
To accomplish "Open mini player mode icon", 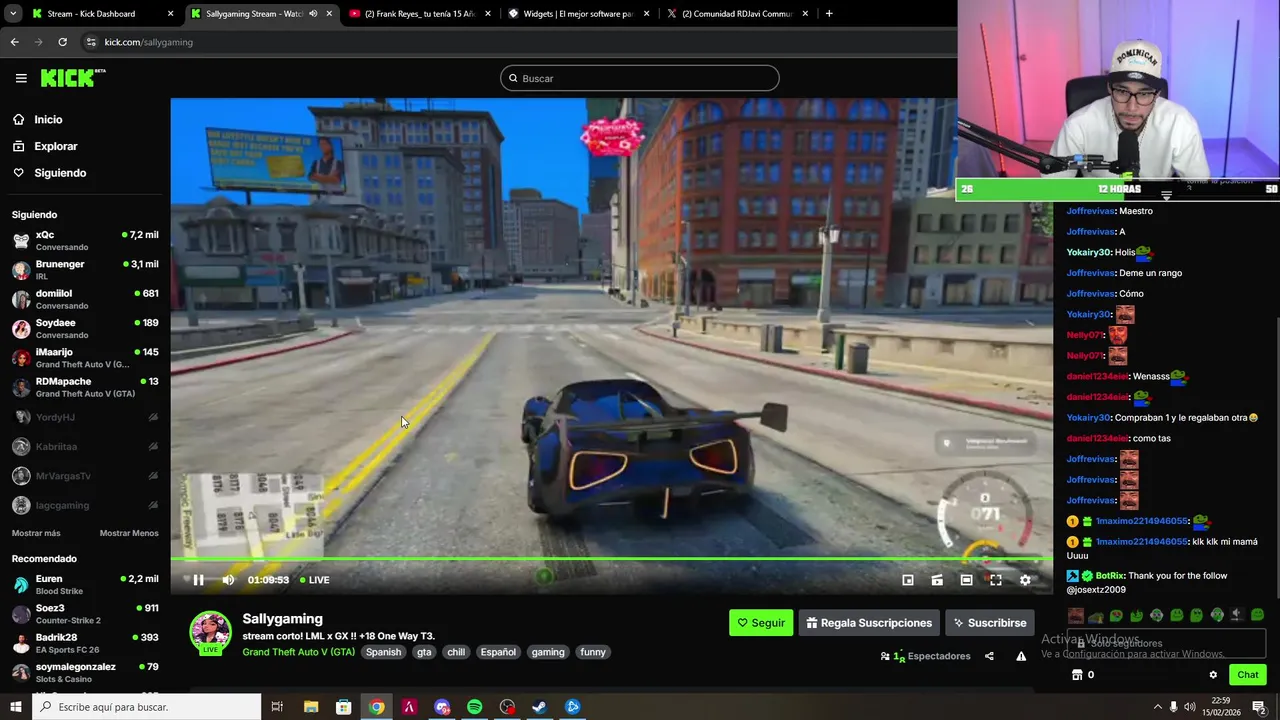I will click(908, 580).
